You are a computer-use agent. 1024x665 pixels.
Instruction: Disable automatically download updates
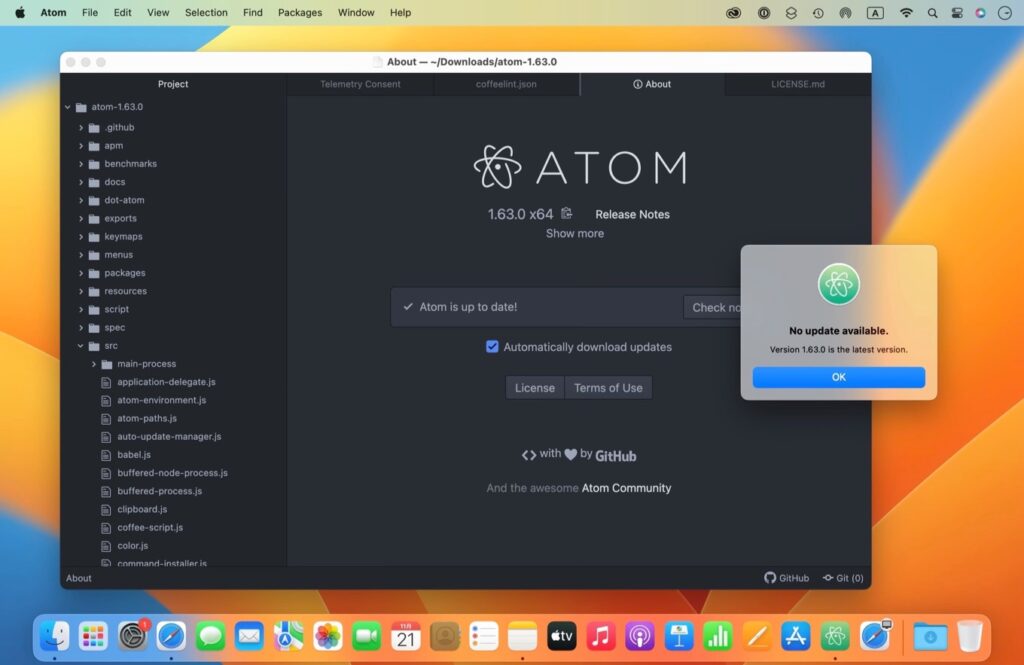click(x=492, y=345)
